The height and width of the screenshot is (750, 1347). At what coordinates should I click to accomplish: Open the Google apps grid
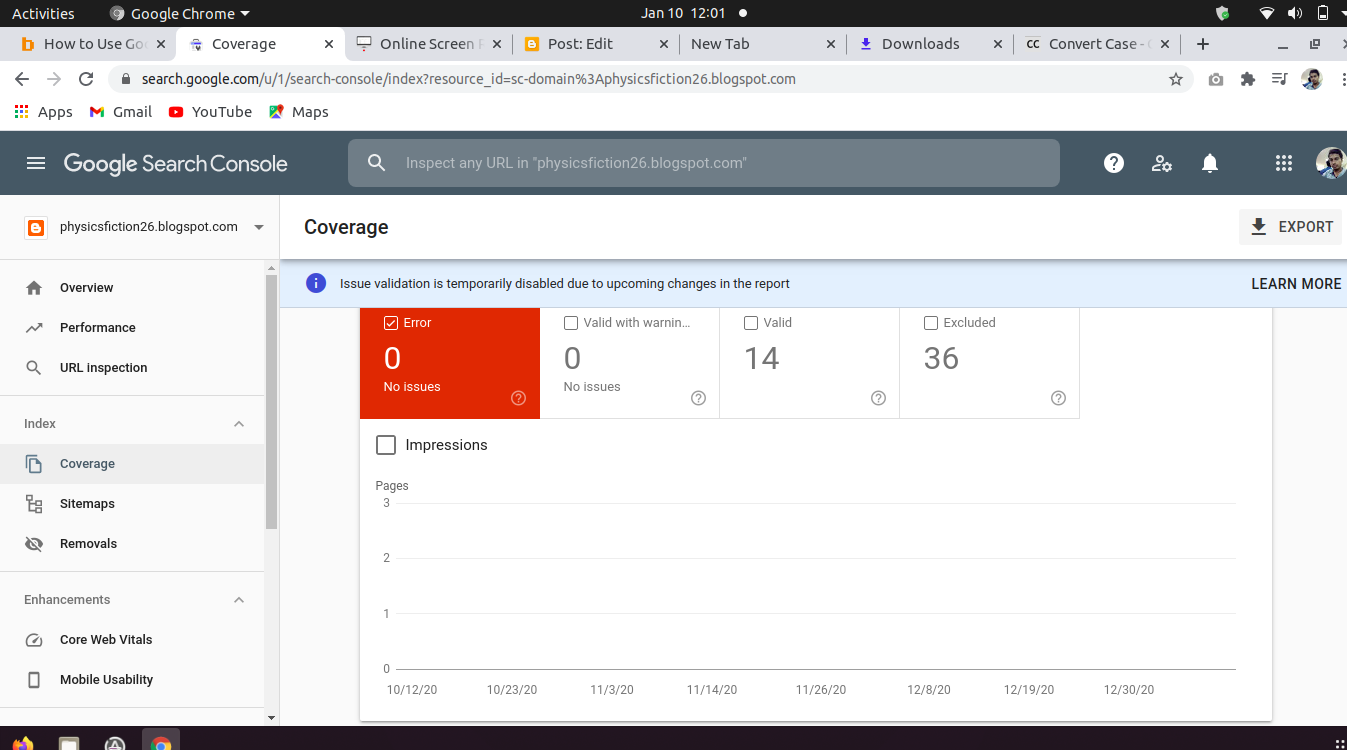pos(1284,163)
